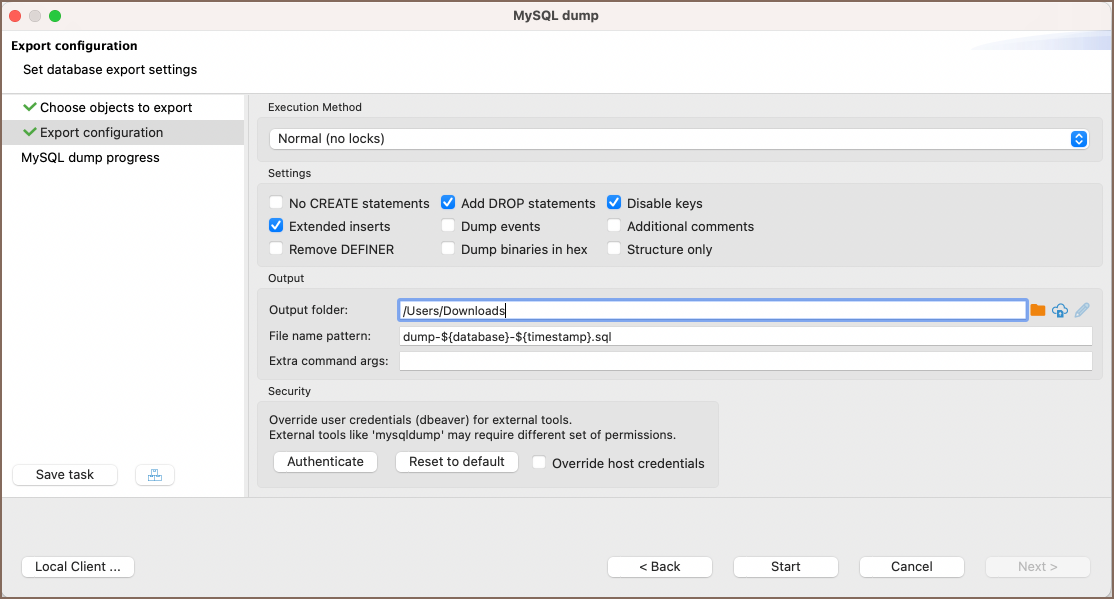Click the cloud upload icon beside Output folder
The width and height of the screenshot is (1114, 599).
pos(1060,311)
